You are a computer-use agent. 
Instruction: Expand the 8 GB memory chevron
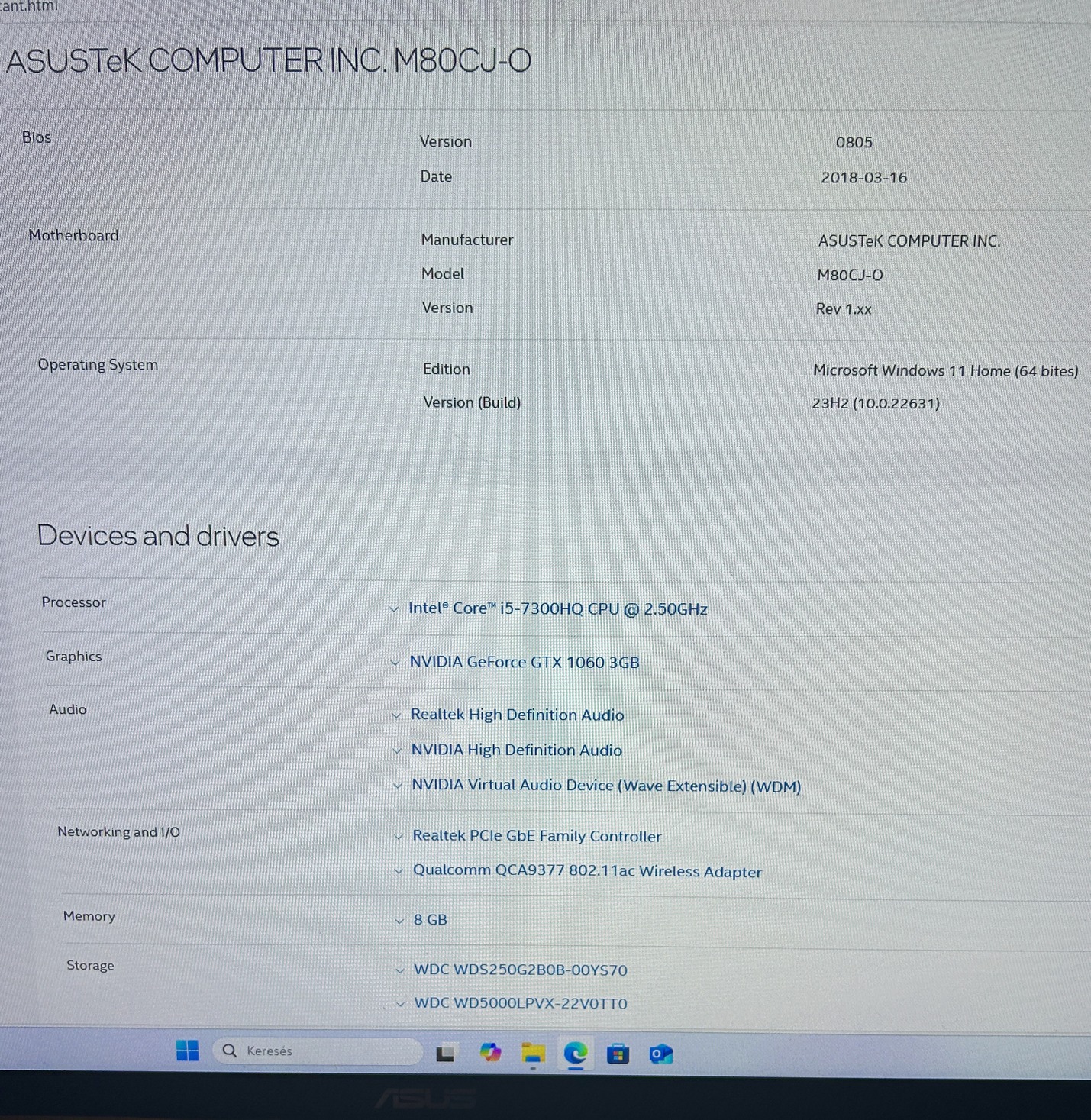[399, 921]
